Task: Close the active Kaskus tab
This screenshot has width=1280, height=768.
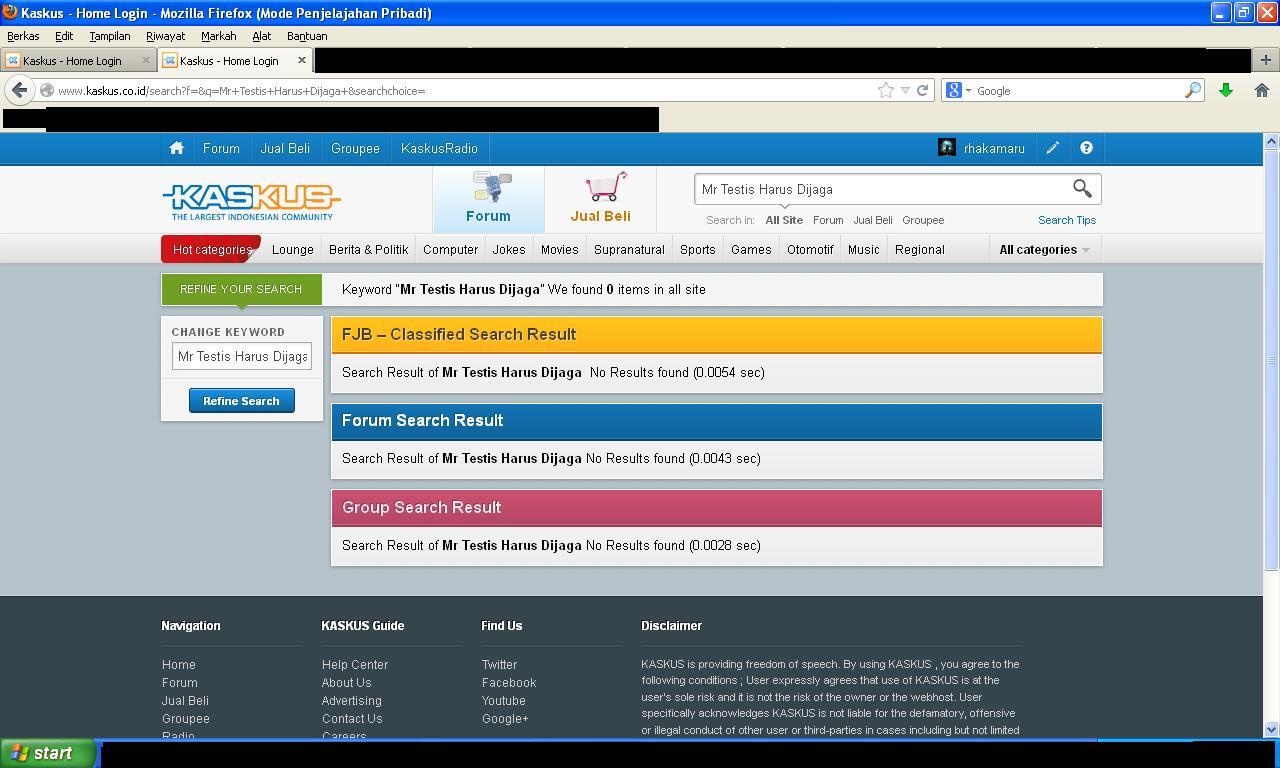Action: (302, 60)
